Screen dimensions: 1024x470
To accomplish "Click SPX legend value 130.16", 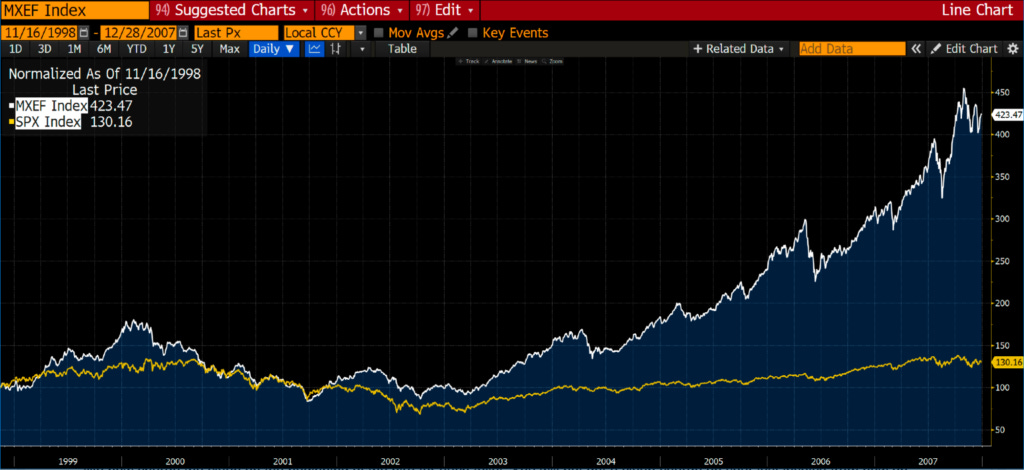I will click(111, 122).
